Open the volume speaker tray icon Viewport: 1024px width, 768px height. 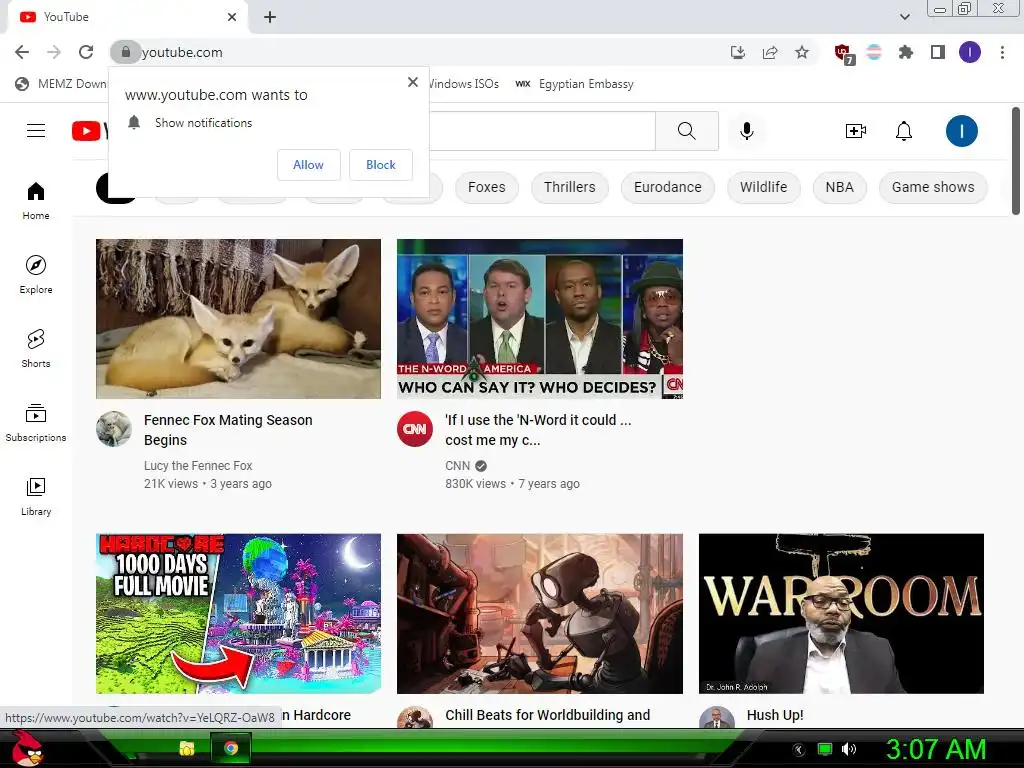point(849,749)
